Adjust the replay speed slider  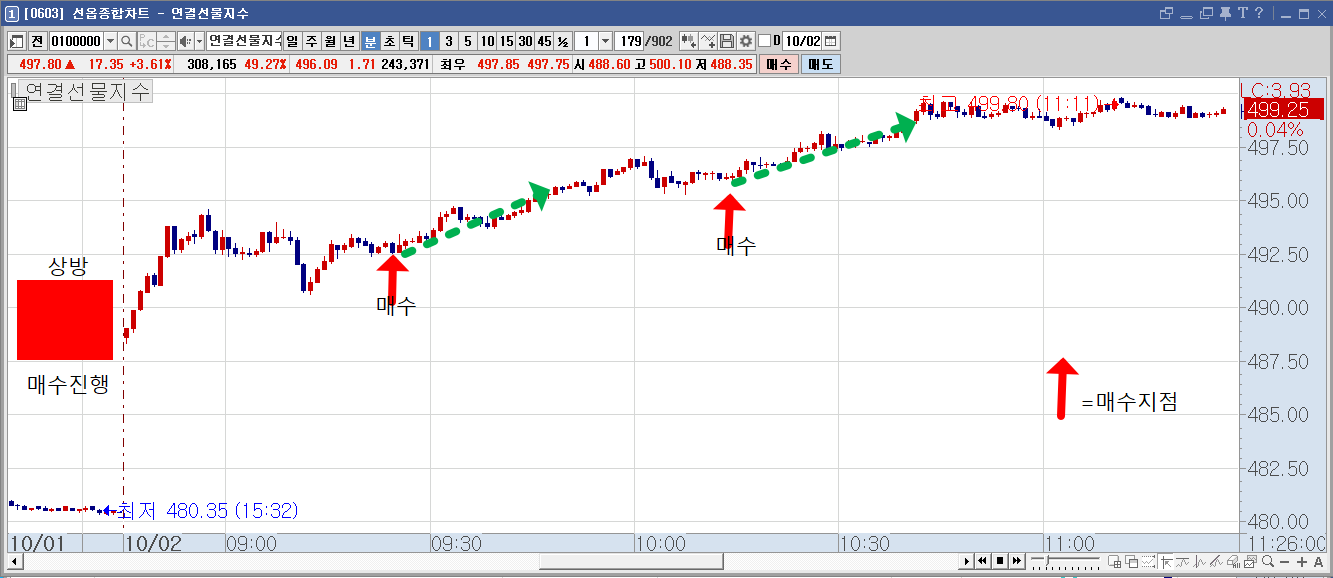pyautogui.click(x=1047, y=560)
